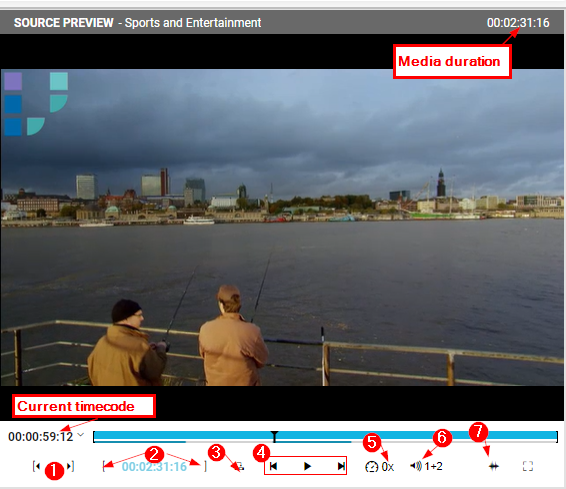The height and width of the screenshot is (489, 566).
Task: Set the mark-in bracket
Action: [104, 466]
